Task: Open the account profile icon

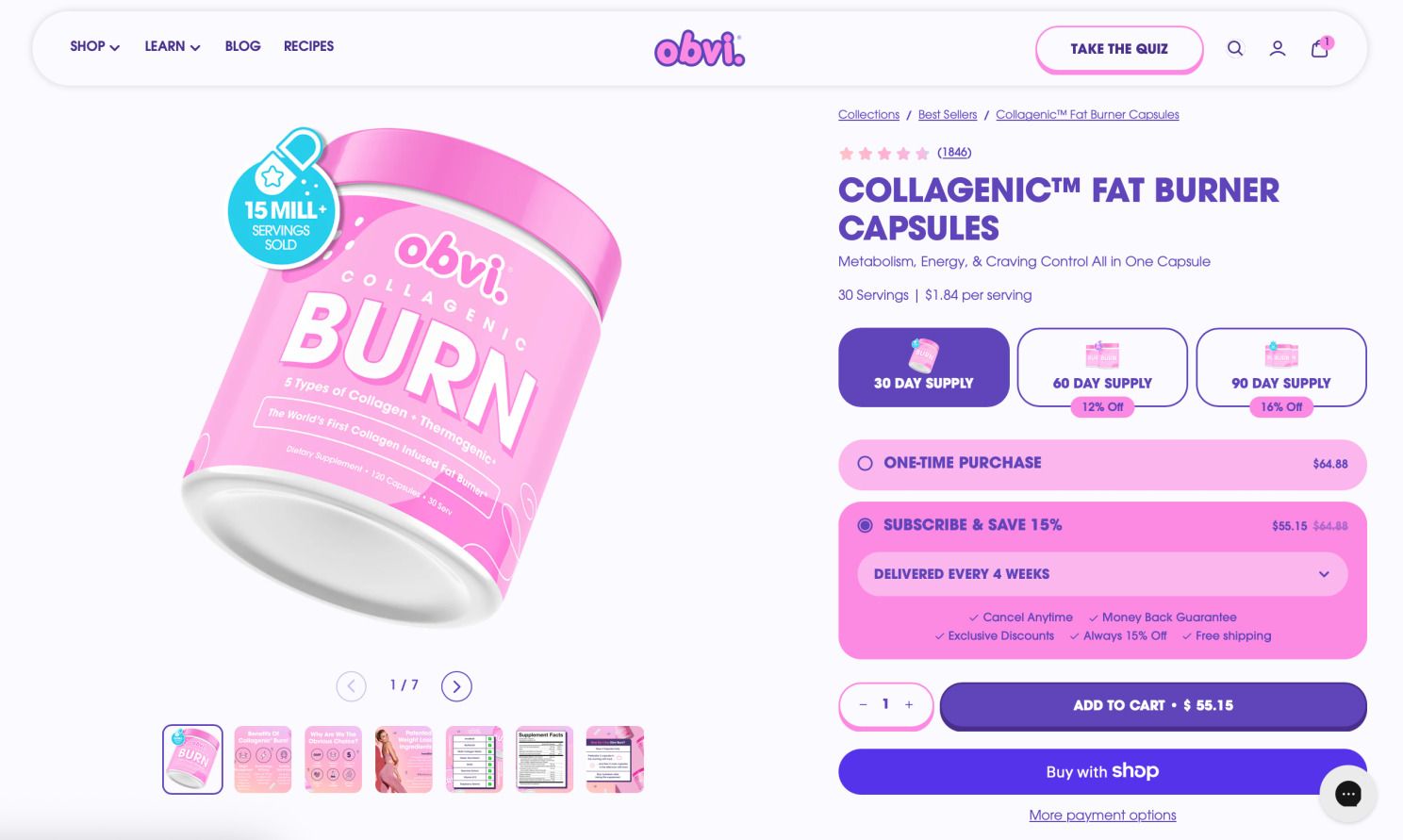Action: click(x=1277, y=49)
